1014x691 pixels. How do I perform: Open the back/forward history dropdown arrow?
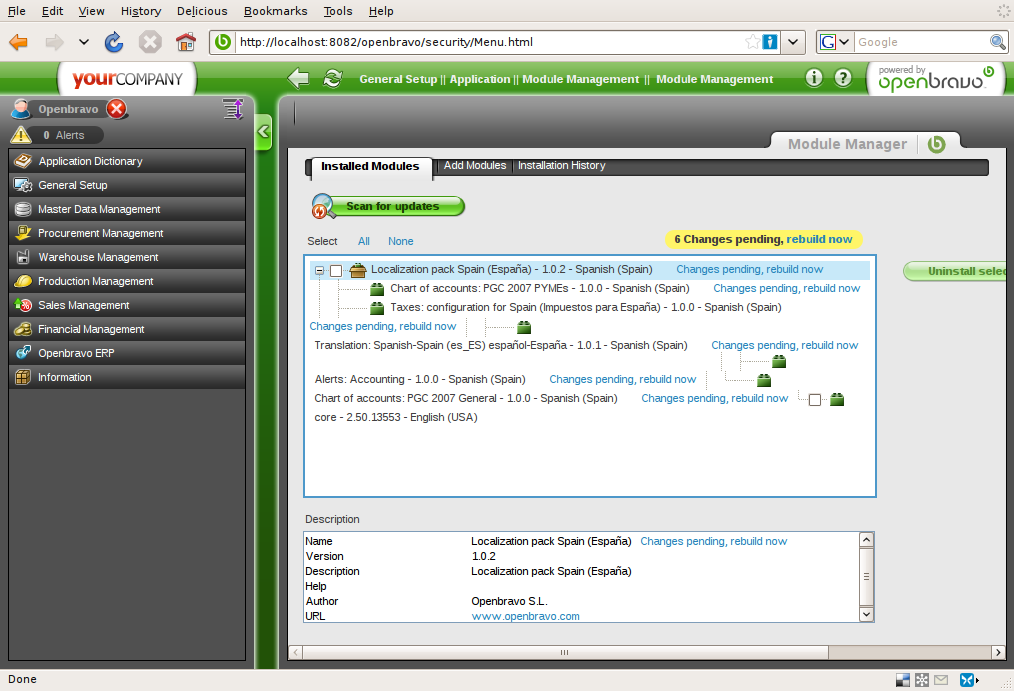click(83, 43)
